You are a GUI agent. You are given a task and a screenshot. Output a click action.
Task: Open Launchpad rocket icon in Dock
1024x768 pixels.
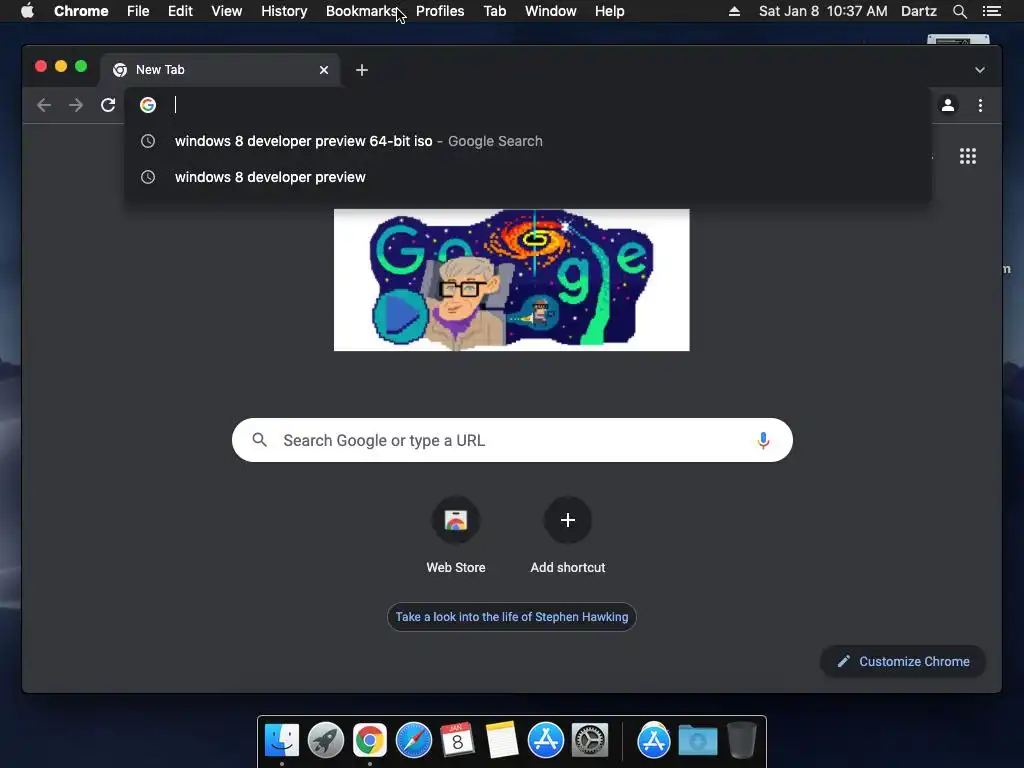pyautogui.click(x=326, y=741)
